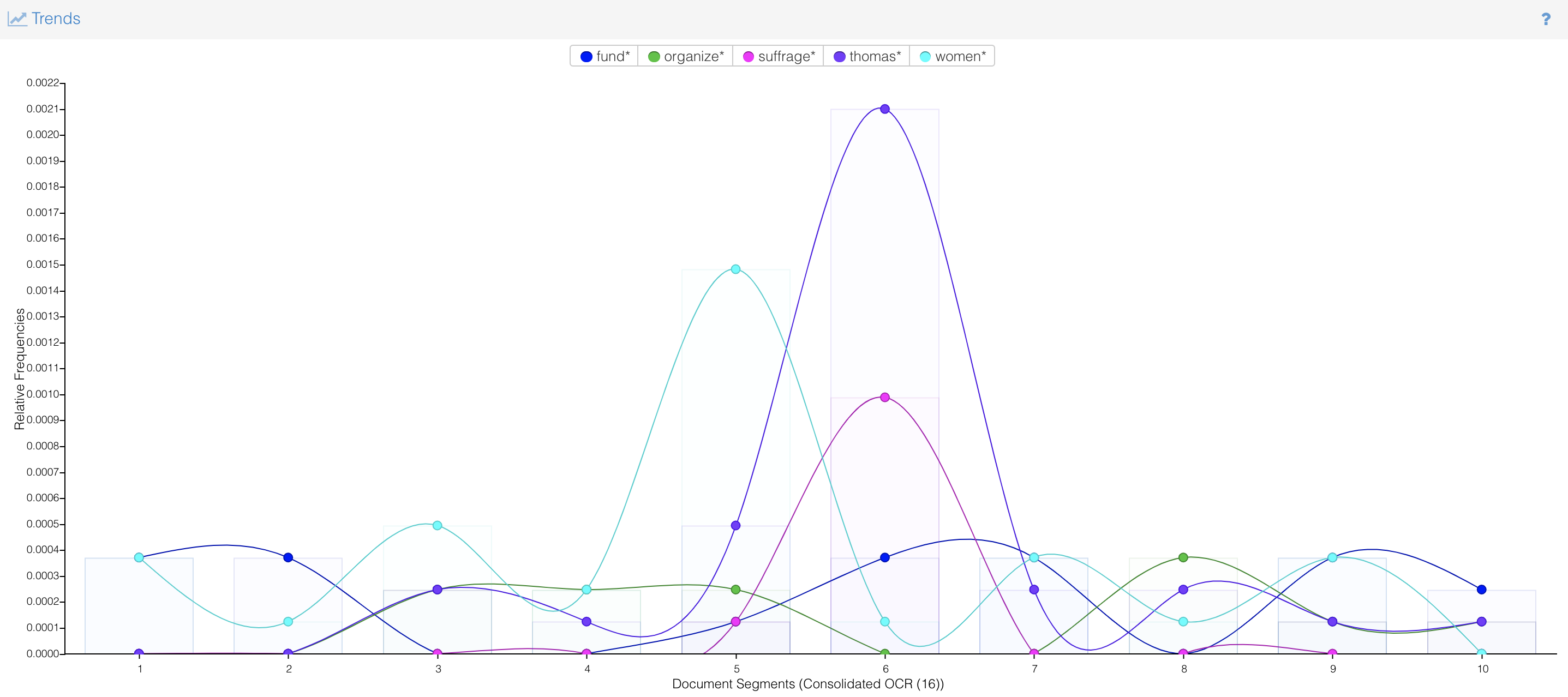Select women* peak point at segment 5
This screenshot has height=697, width=1568.
pos(735,269)
